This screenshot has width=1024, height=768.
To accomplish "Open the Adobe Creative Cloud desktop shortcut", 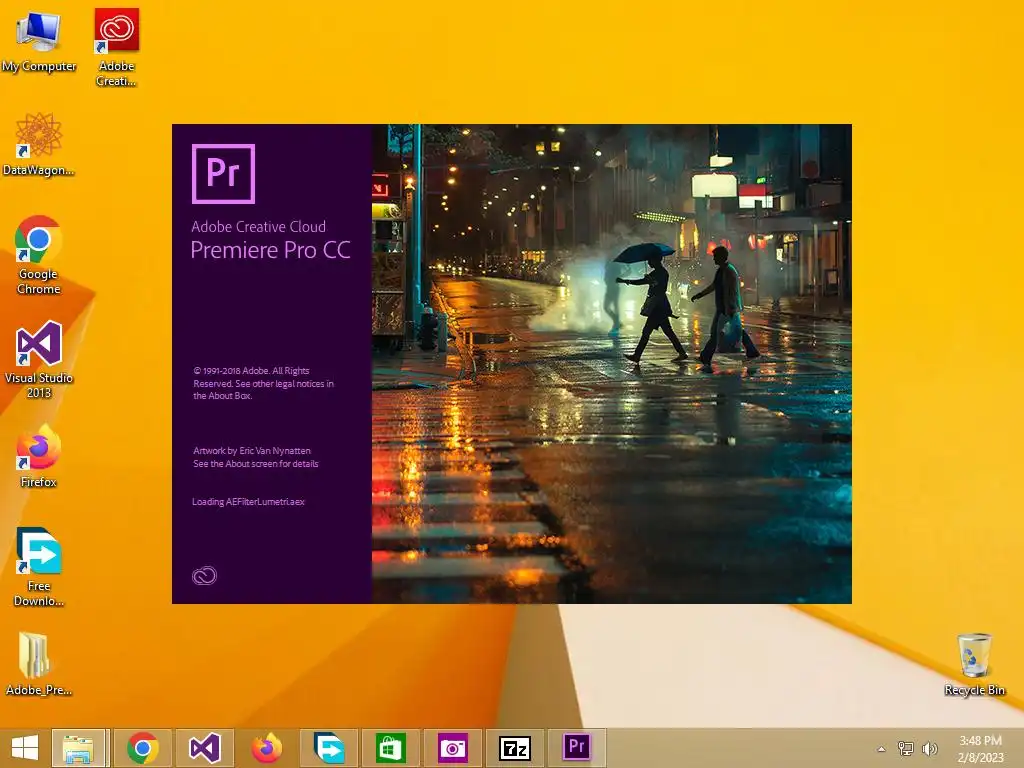I will tap(116, 47).
